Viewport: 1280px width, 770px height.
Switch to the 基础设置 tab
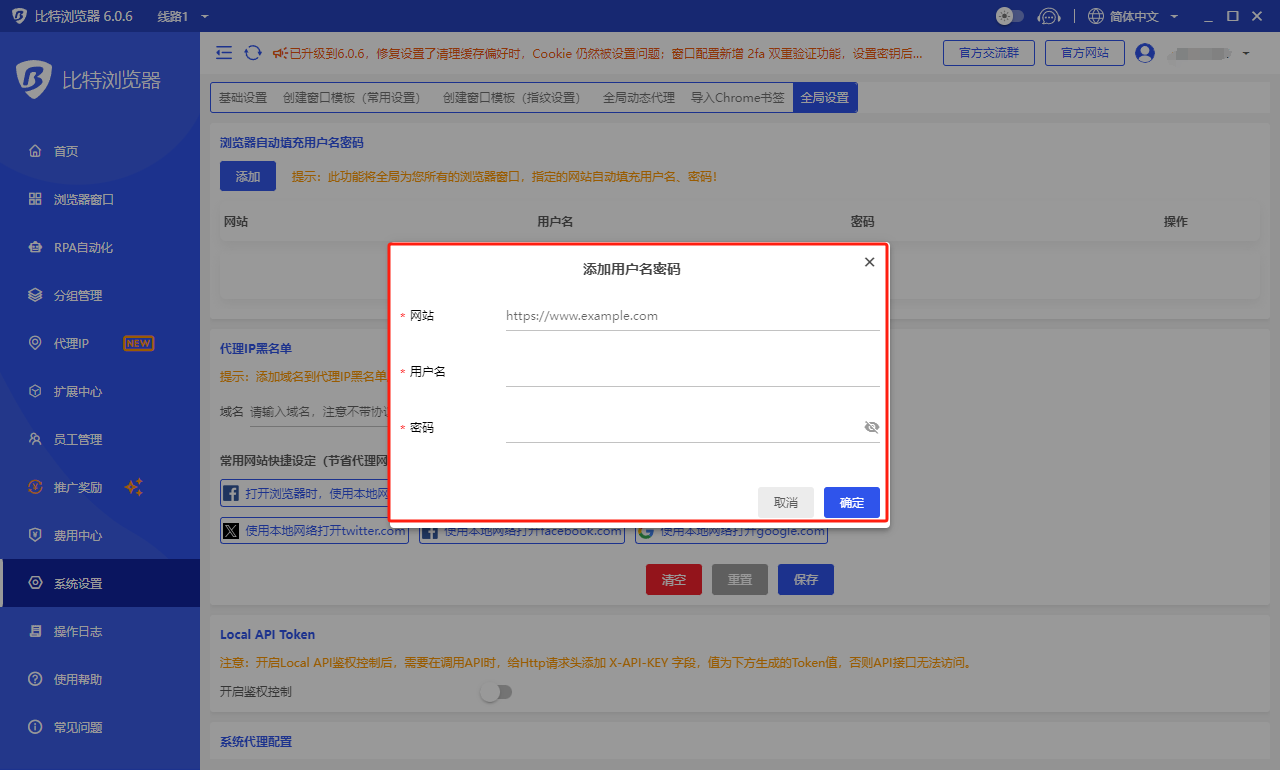tap(243, 97)
